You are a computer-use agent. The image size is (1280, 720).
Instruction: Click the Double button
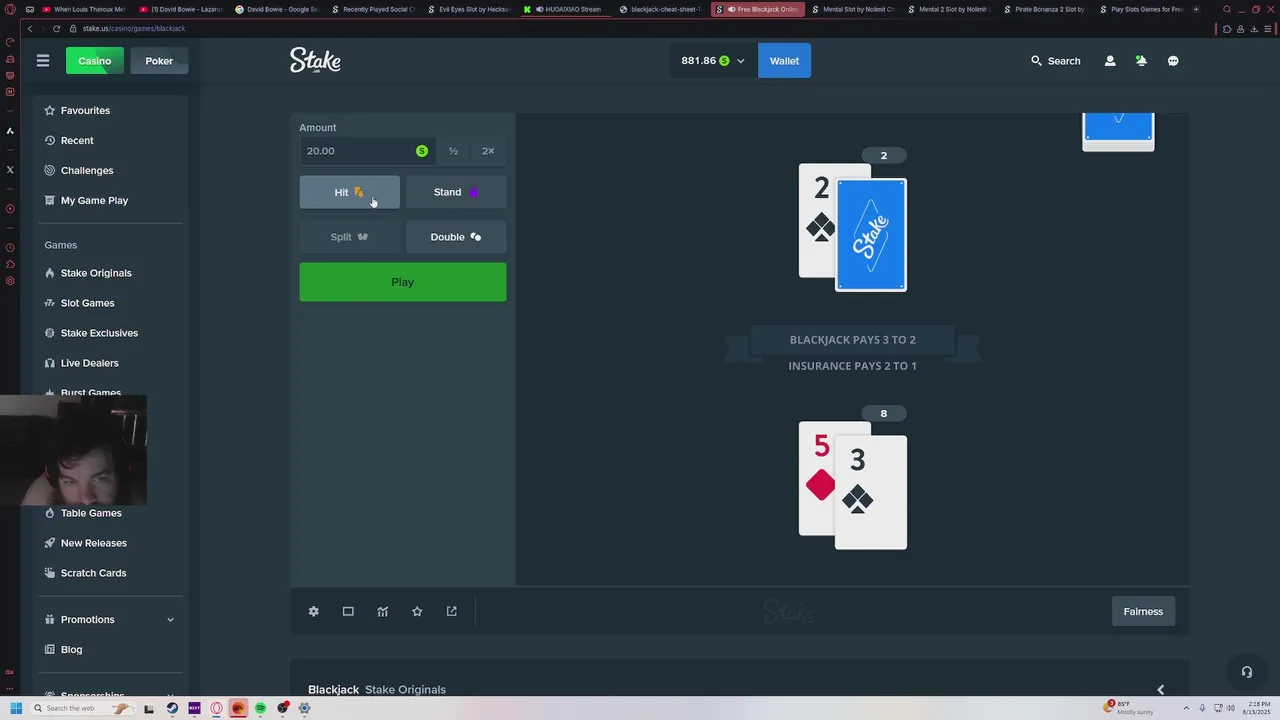[456, 237]
